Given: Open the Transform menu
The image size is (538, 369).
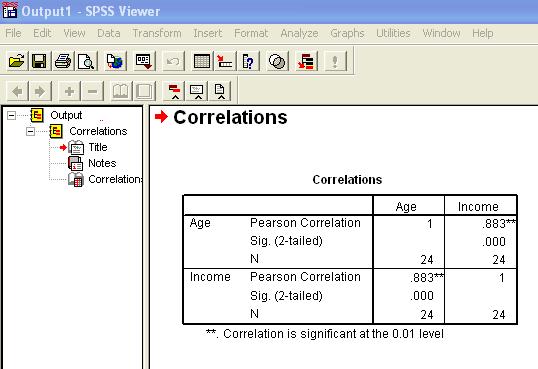Looking at the screenshot, I should 157,33.
